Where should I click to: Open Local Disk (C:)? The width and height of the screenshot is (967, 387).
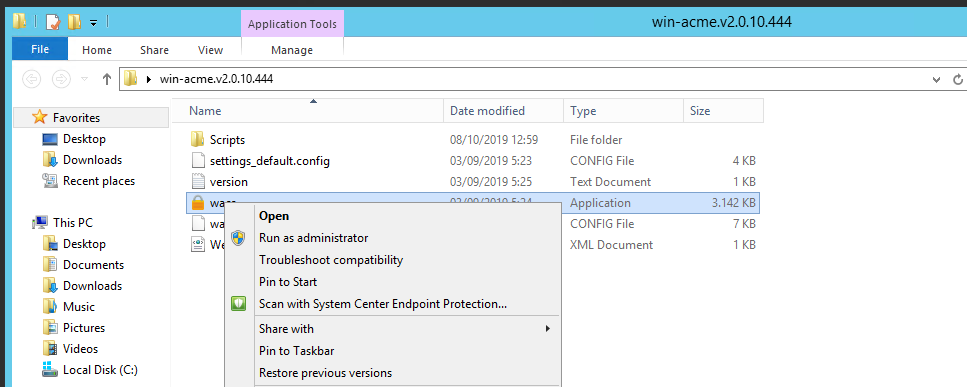pos(100,370)
